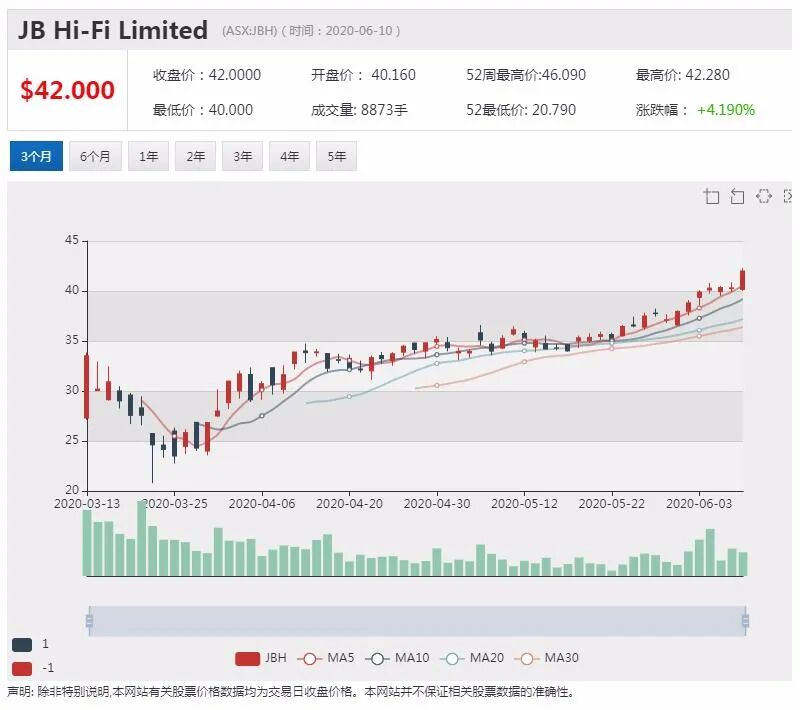800x710 pixels.
Task: Click the 2020-04-06 axis date label
Action: click(x=262, y=504)
